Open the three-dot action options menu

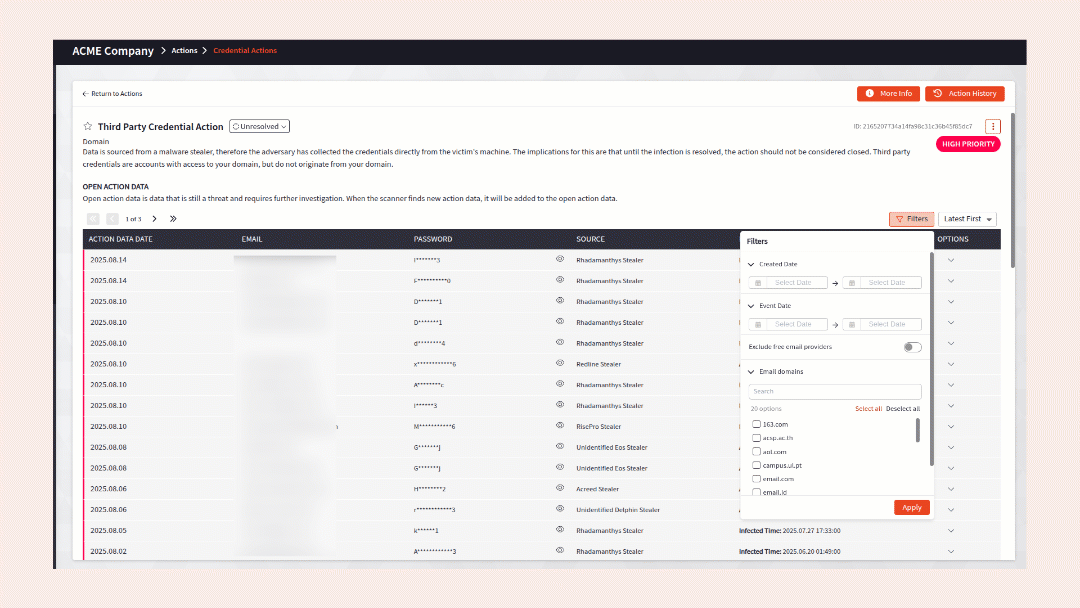[x=992, y=127]
